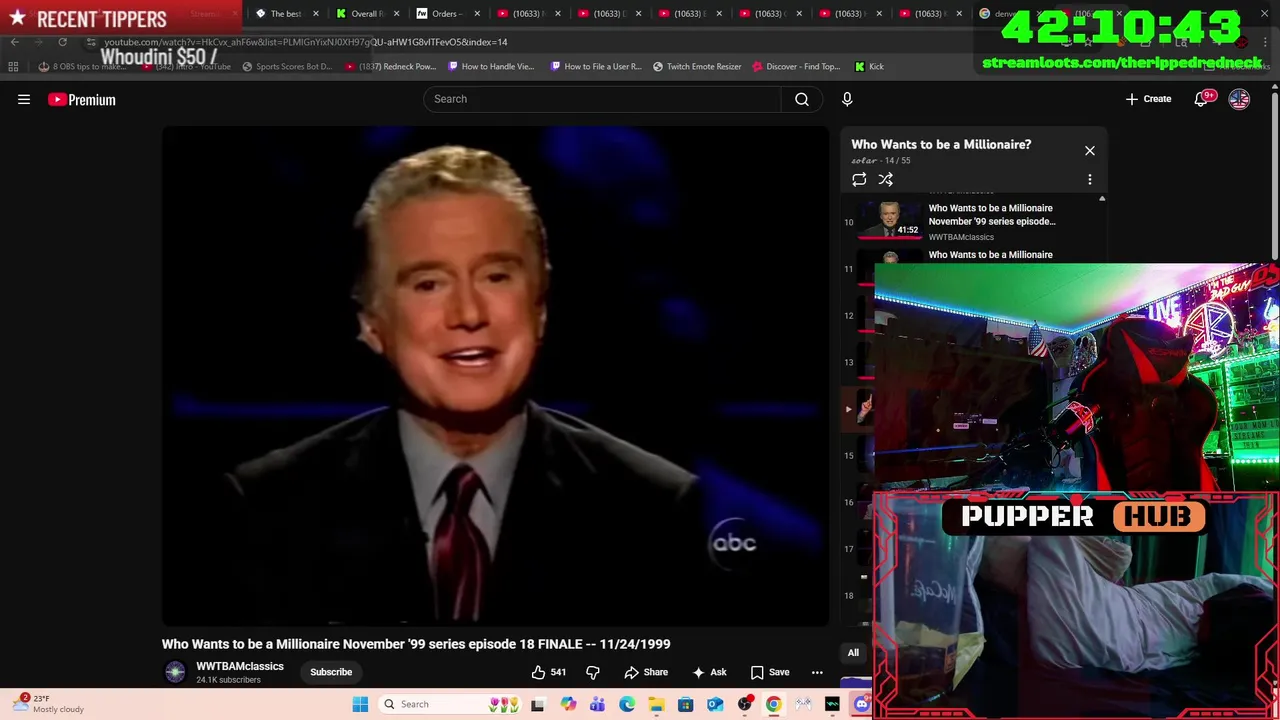The image size is (1280, 720).
Task: Reload the page in Chrome
Action: click(62, 42)
